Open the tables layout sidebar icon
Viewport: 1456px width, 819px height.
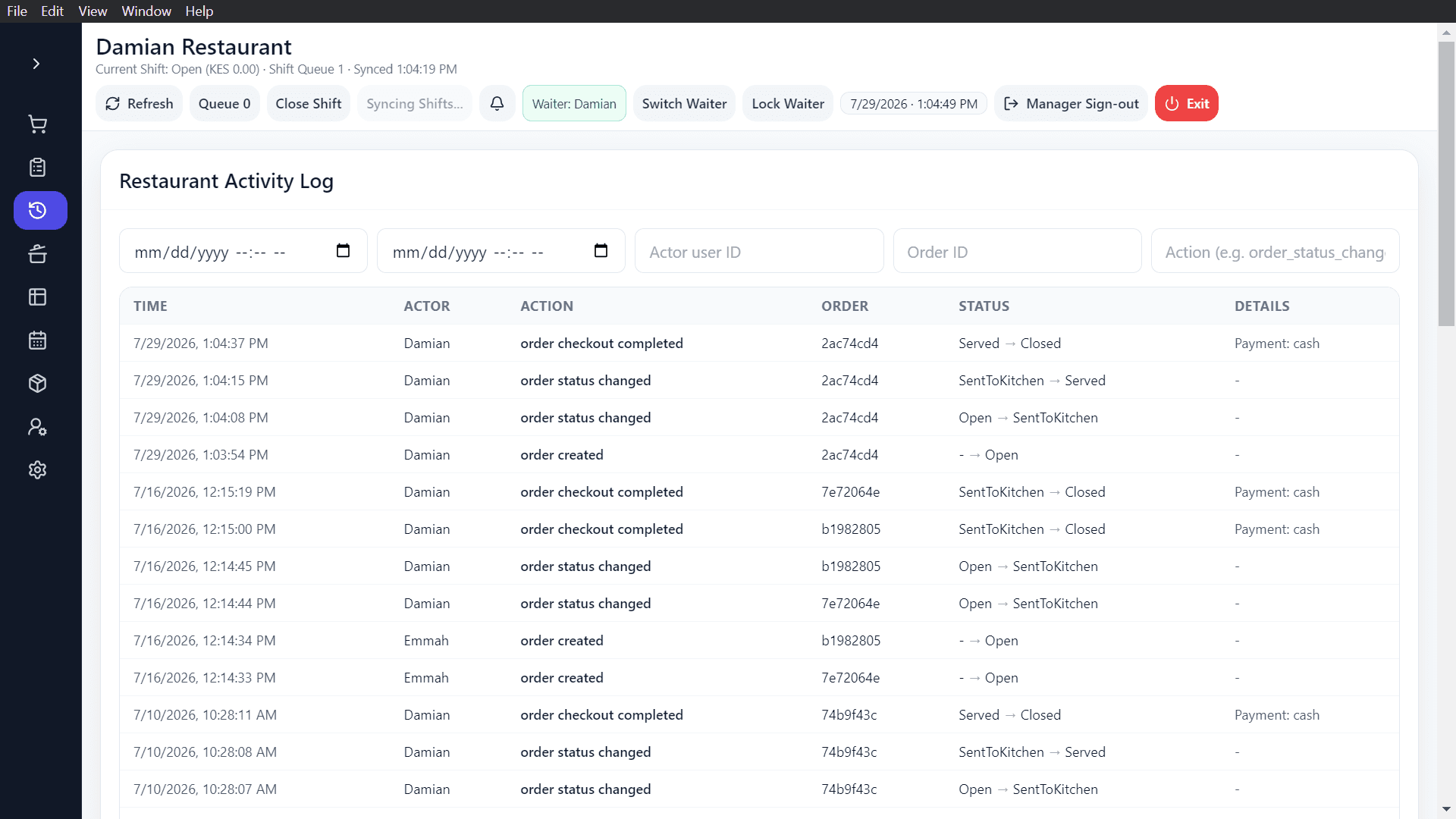coord(38,297)
